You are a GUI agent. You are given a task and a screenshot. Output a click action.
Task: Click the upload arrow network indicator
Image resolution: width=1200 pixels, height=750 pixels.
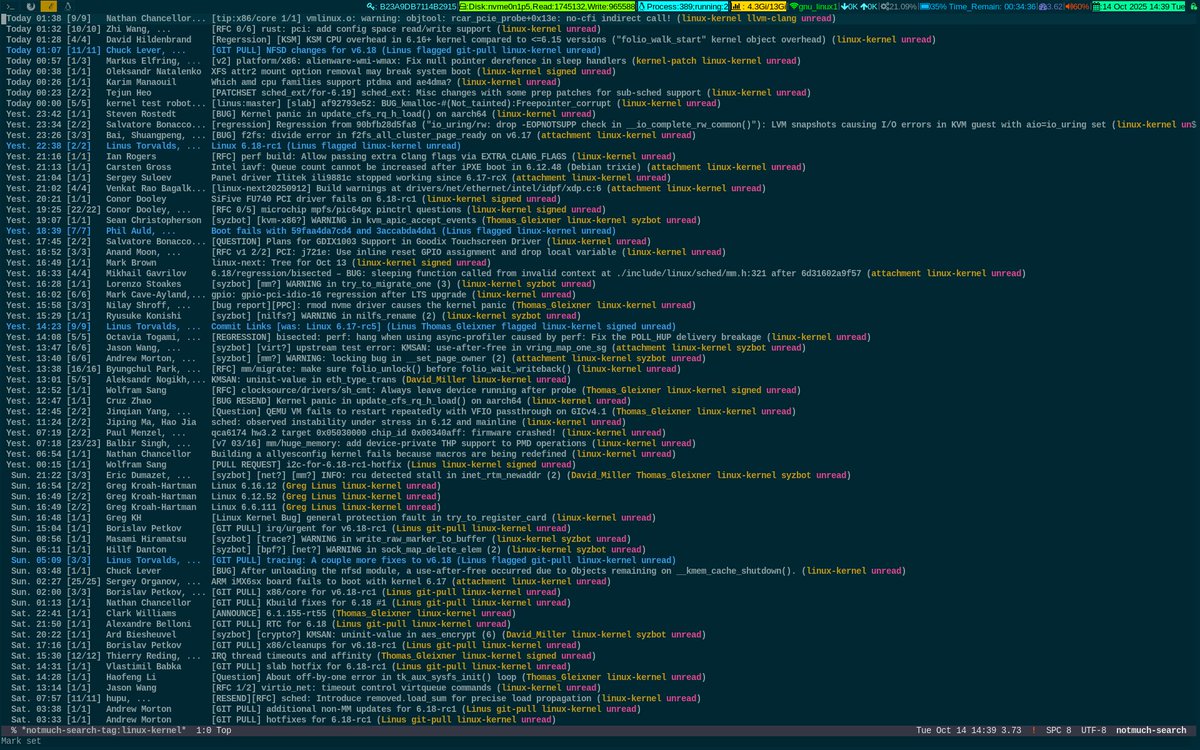tap(864, 6)
